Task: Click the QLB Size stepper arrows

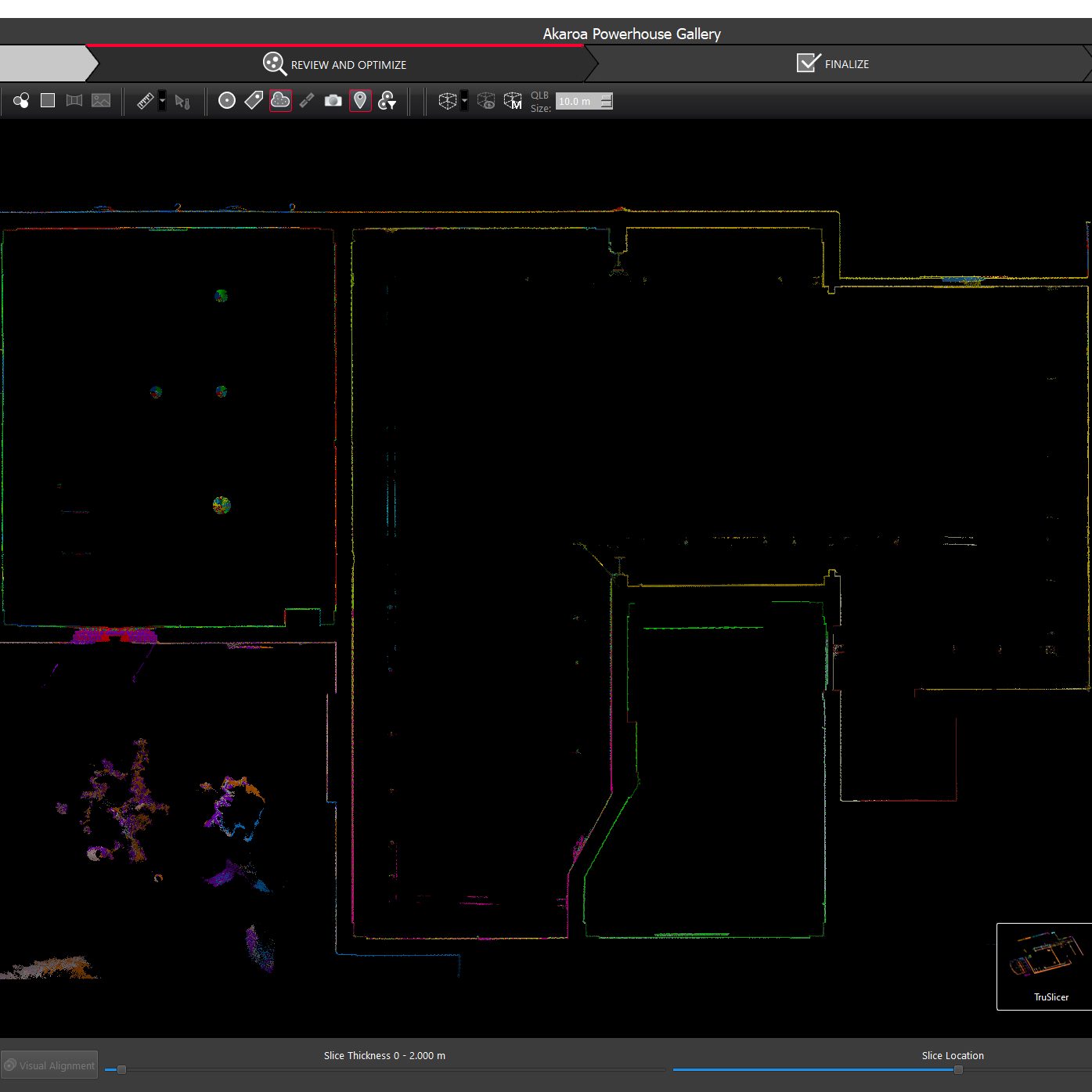Action: pyautogui.click(x=607, y=101)
